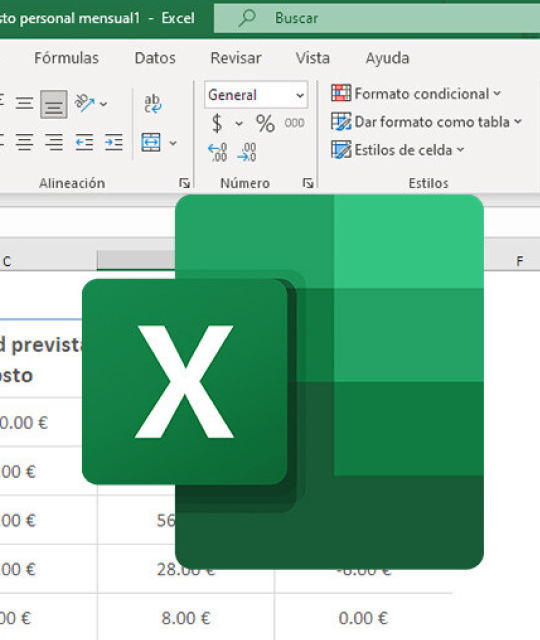Screen dimensions: 540x640
Task: Select the text orientation icon
Action: point(84,103)
